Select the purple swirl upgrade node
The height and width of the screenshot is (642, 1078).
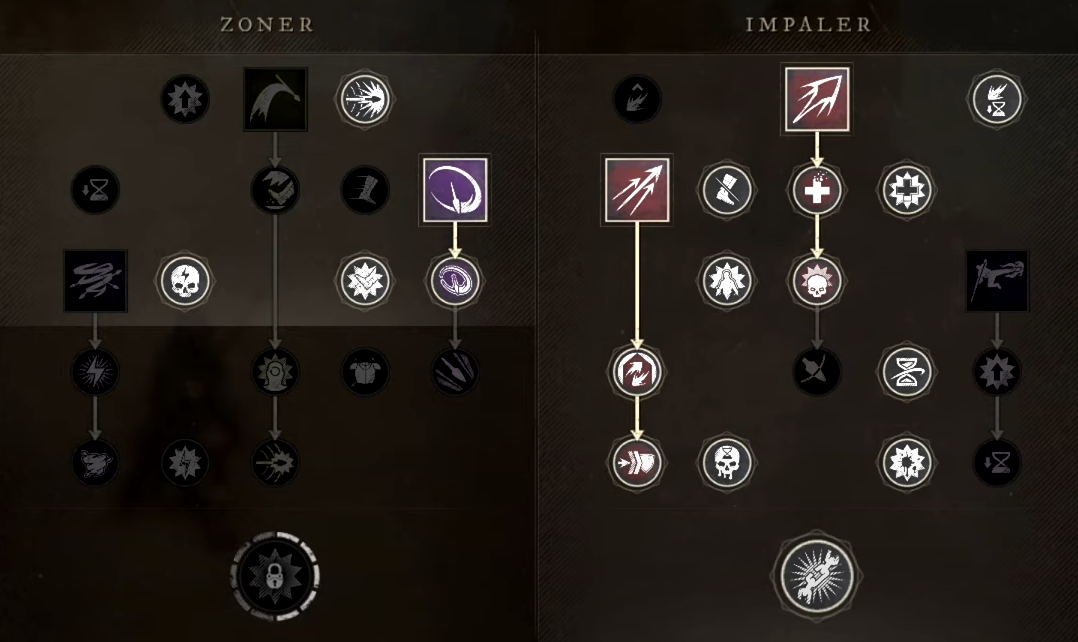(x=455, y=280)
